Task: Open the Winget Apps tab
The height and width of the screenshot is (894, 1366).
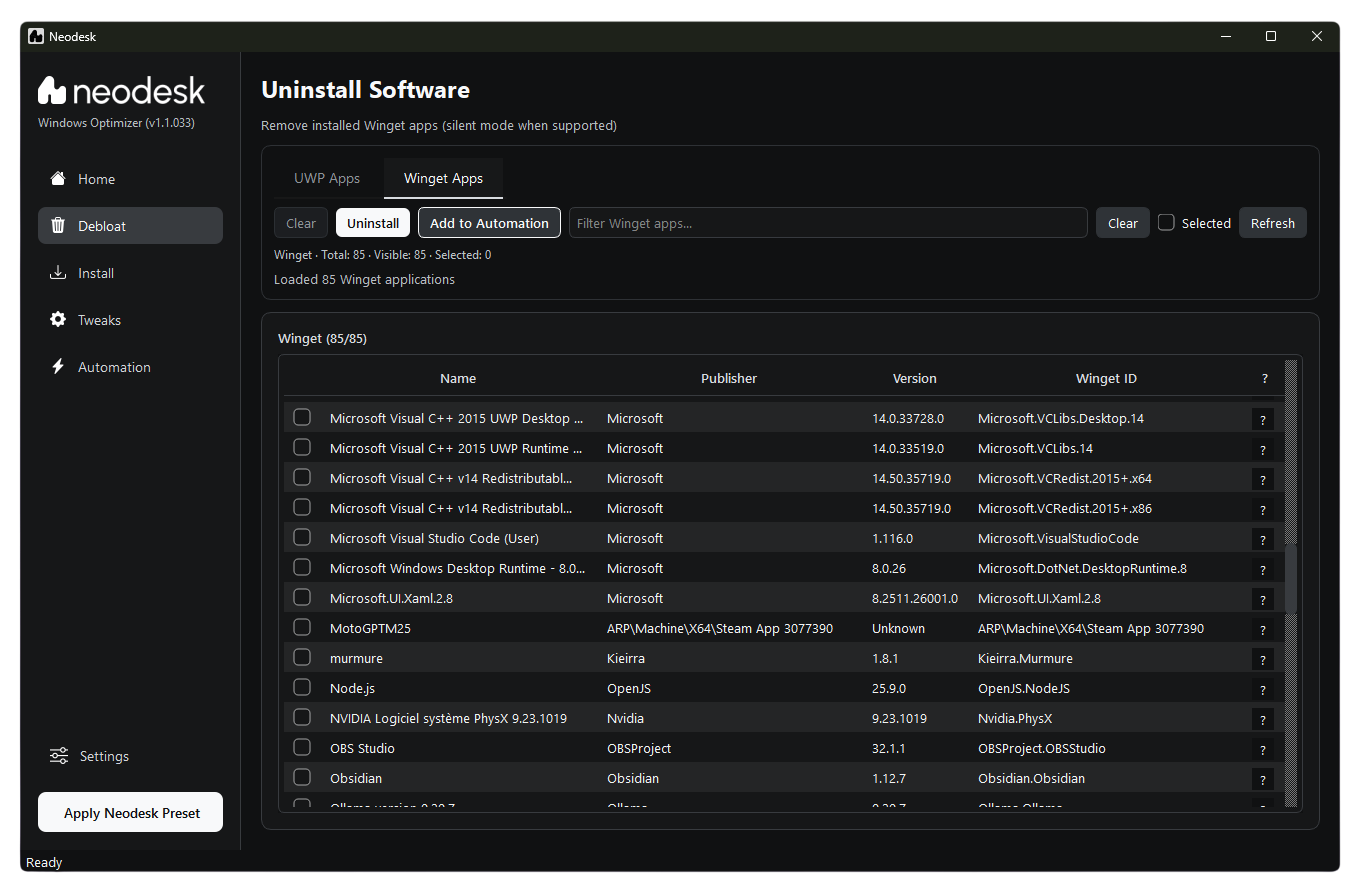Action: click(443, 178)
